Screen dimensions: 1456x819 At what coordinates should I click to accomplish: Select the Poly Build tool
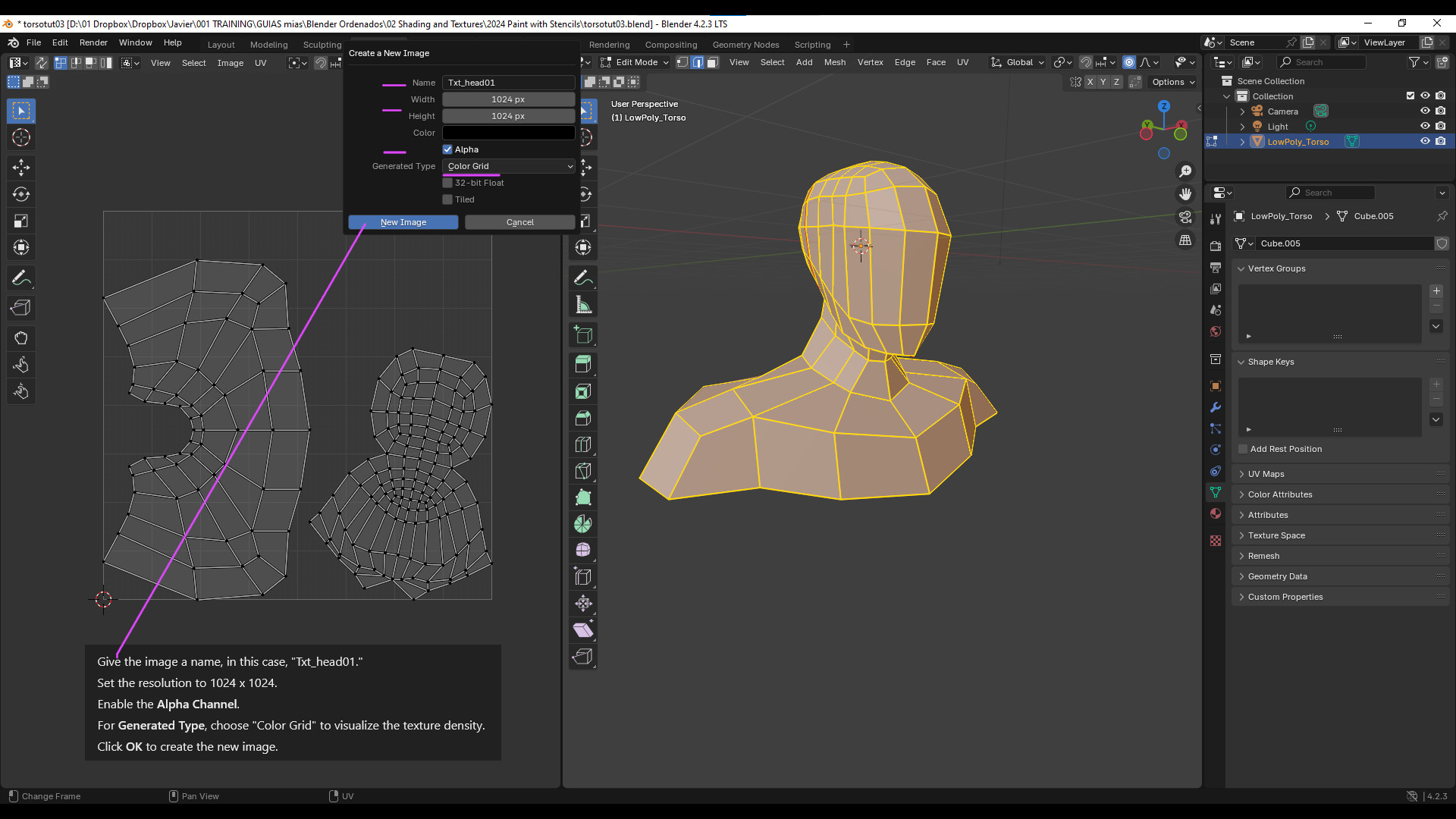pyautogui.click(x=583, y=497)
